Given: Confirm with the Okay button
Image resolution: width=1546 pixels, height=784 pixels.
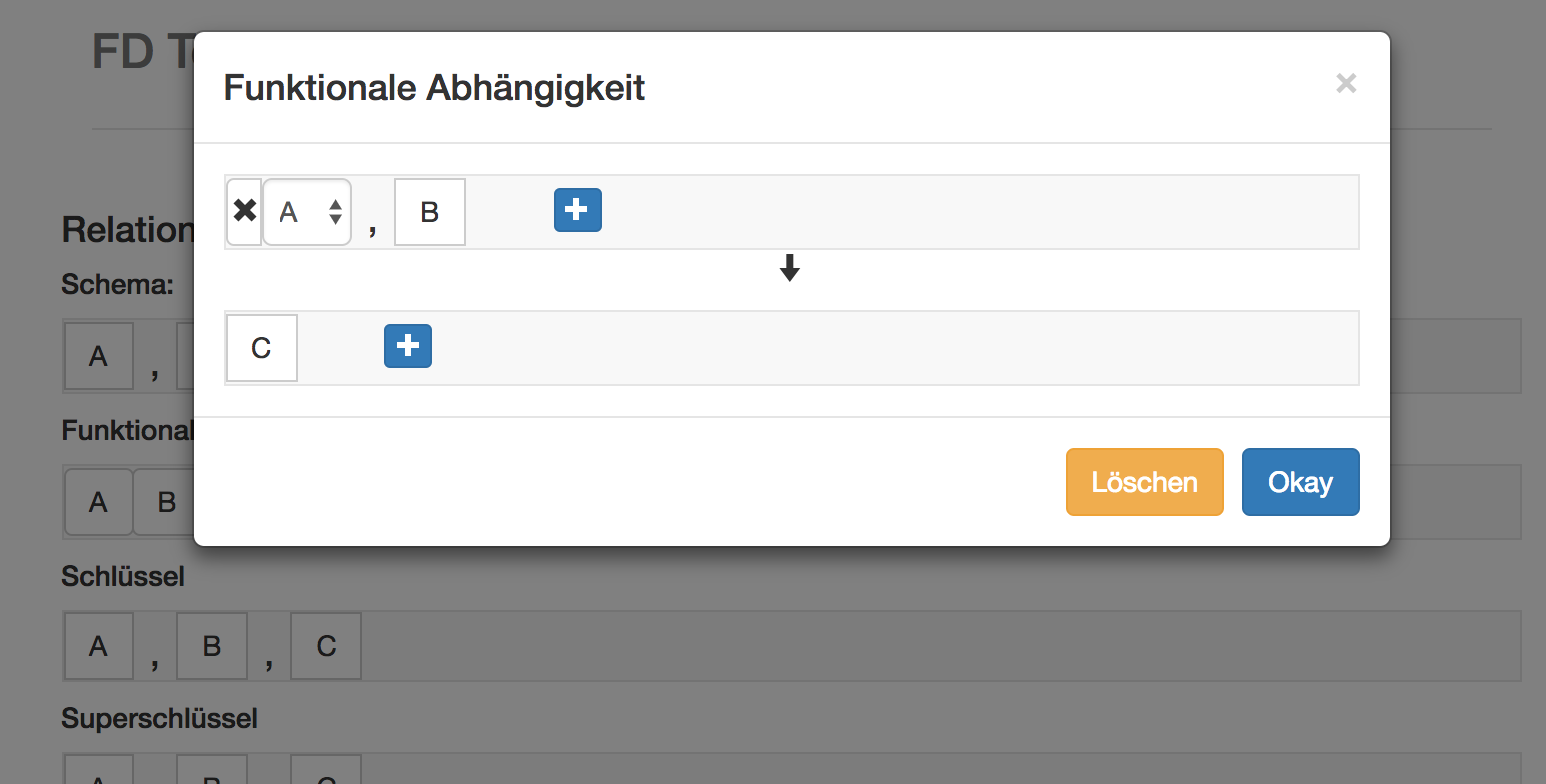Looking at the screenshot, I should (x=1300, y=482).
